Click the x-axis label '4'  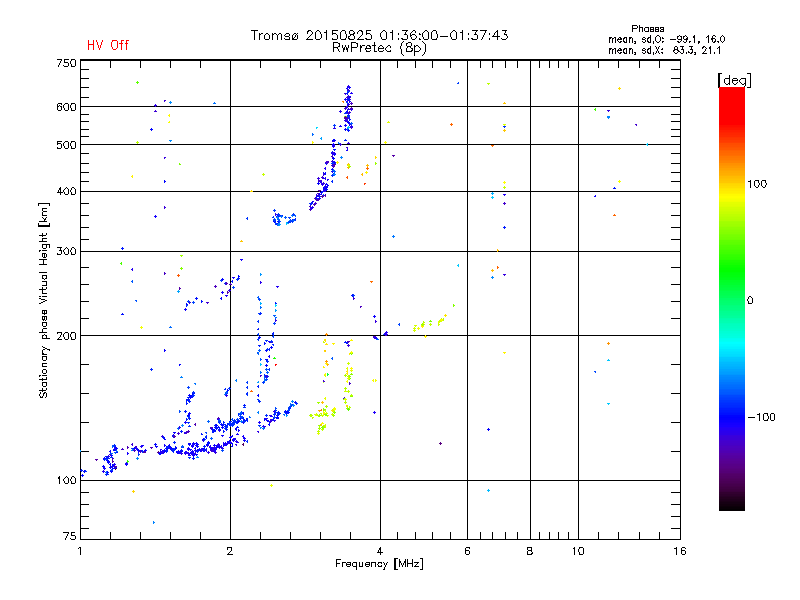tap(380, 551)
